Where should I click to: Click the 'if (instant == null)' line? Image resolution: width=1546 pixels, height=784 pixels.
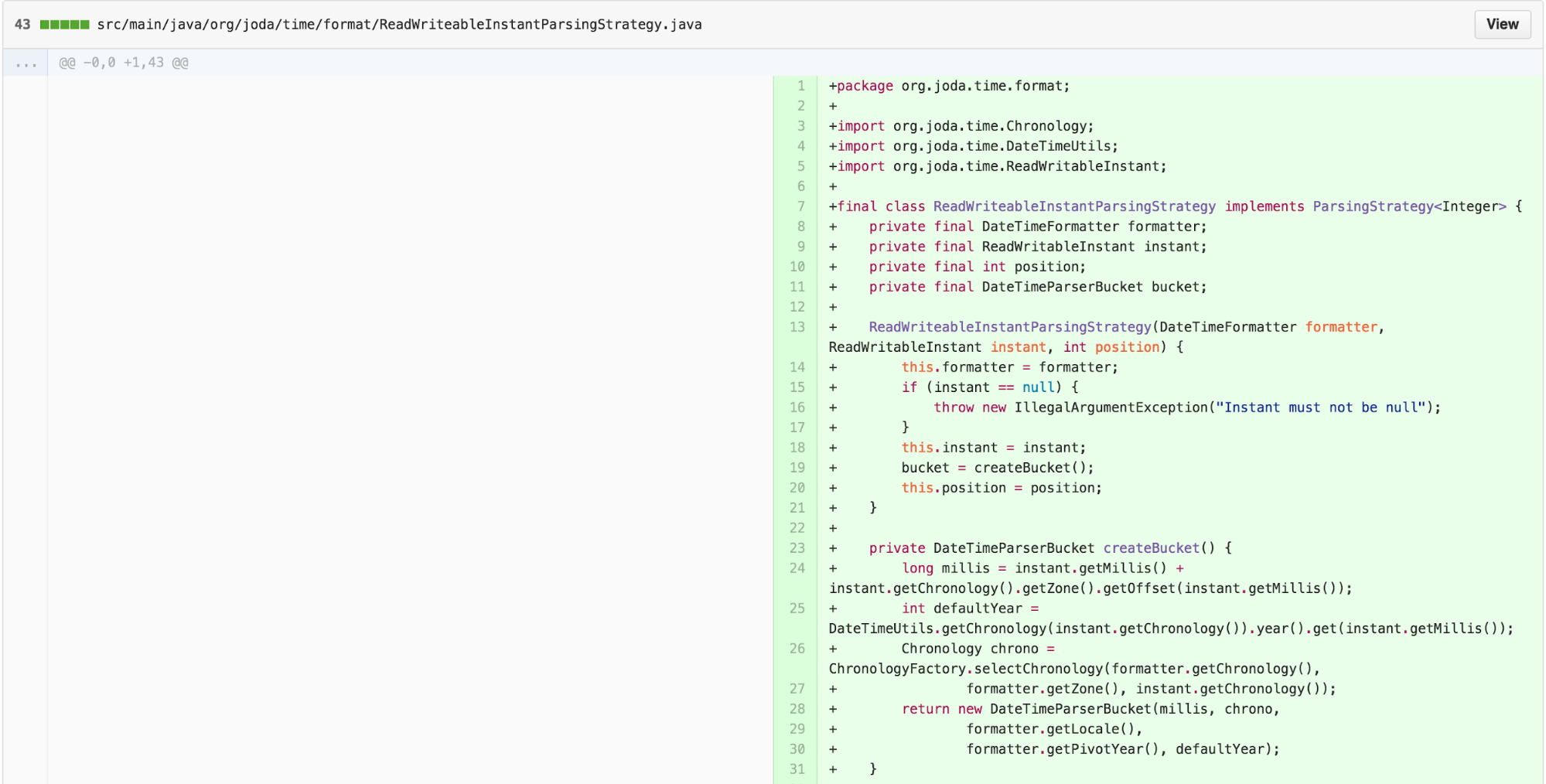(x=989, y=387)
